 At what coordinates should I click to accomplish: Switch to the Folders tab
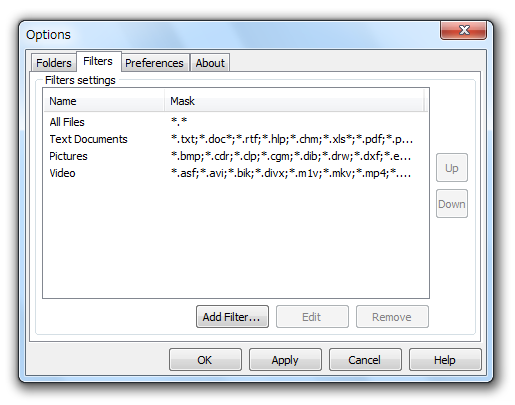54,63
